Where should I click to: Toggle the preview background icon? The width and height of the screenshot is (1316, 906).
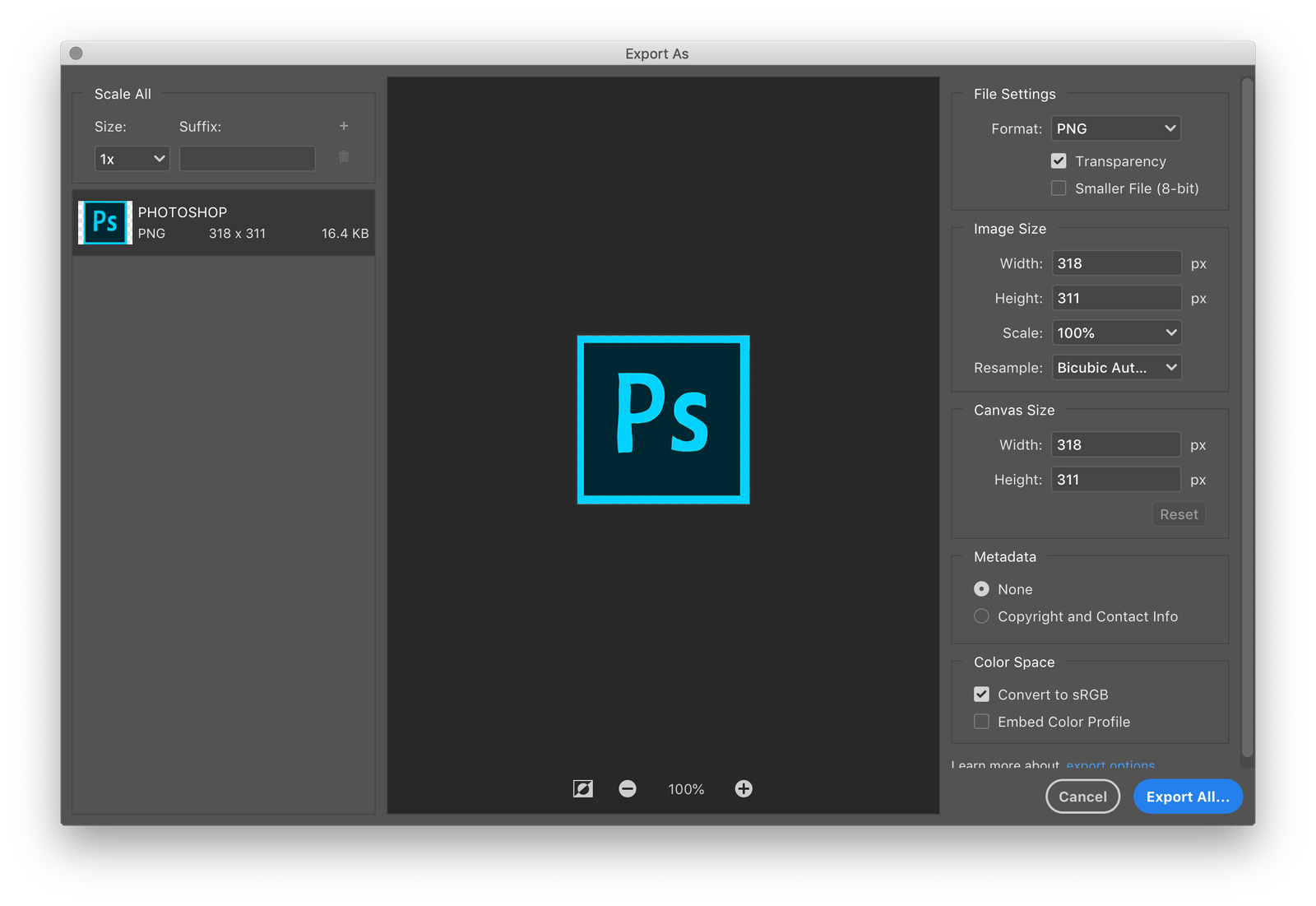point(582,789)
